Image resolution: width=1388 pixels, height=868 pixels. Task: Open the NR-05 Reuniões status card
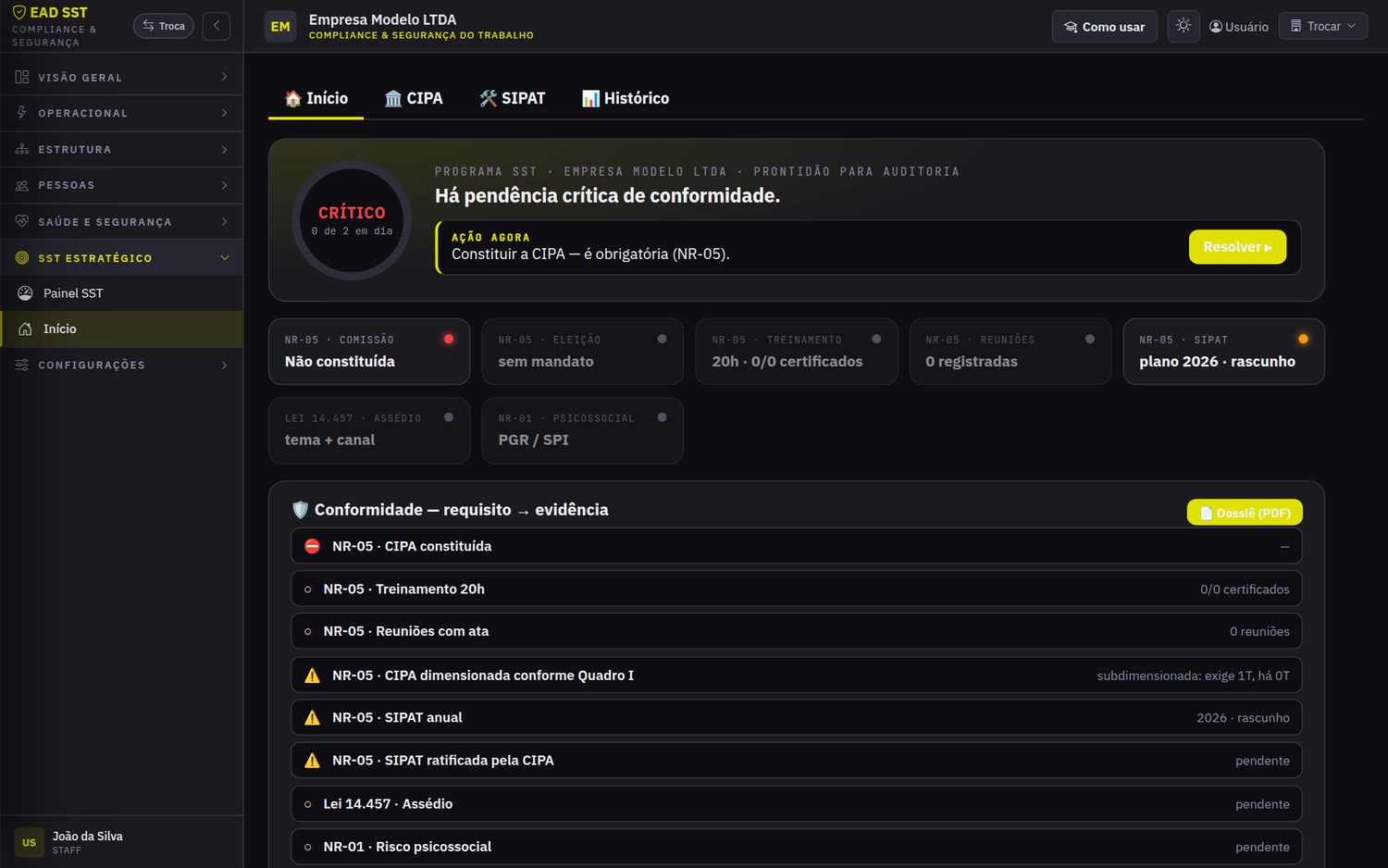(x=1010, y=352)
